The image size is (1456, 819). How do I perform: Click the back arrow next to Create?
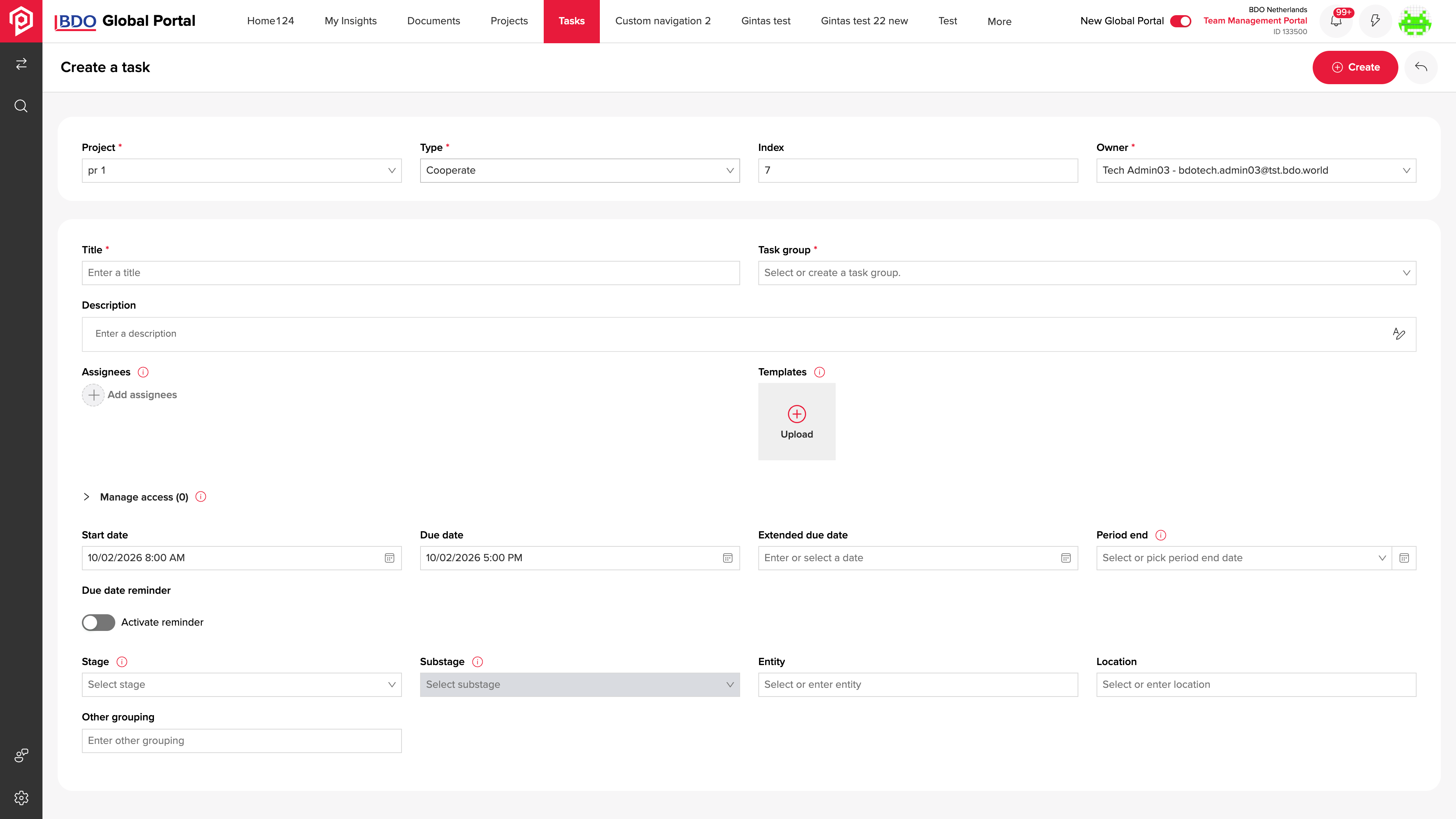tap(1421, 67)
